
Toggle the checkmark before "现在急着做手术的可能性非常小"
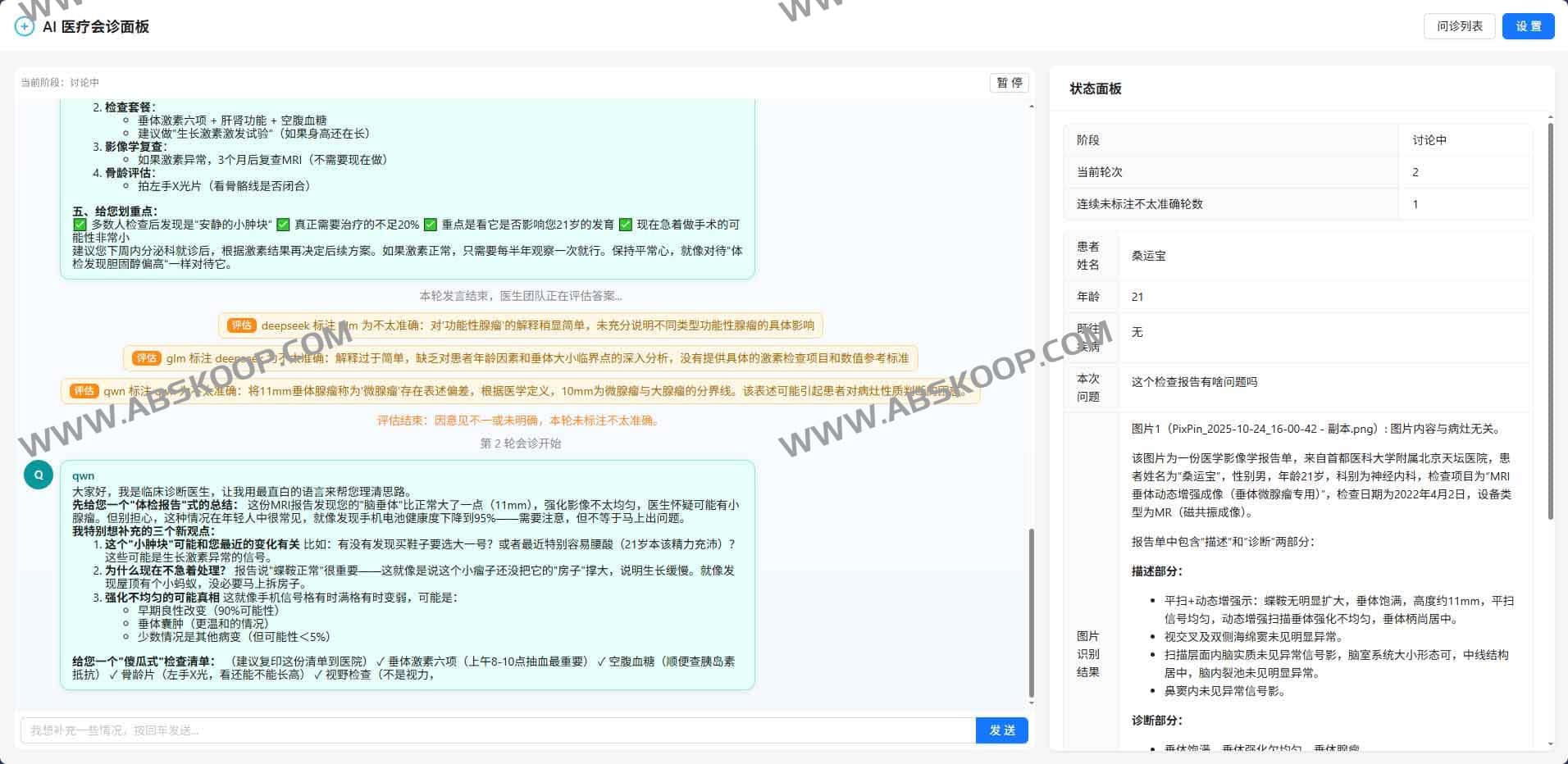point(626,224)
